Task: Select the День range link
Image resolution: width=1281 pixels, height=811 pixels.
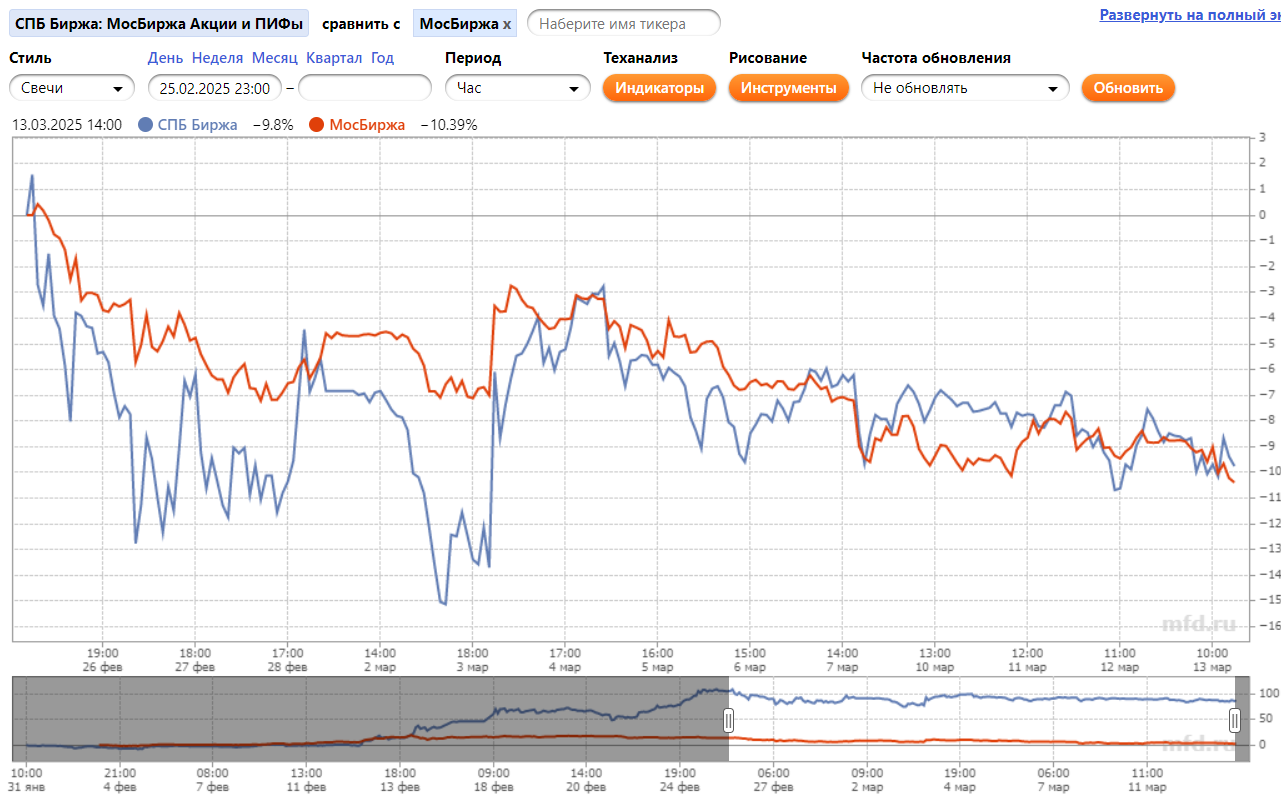Action: [x=165, y=58]
